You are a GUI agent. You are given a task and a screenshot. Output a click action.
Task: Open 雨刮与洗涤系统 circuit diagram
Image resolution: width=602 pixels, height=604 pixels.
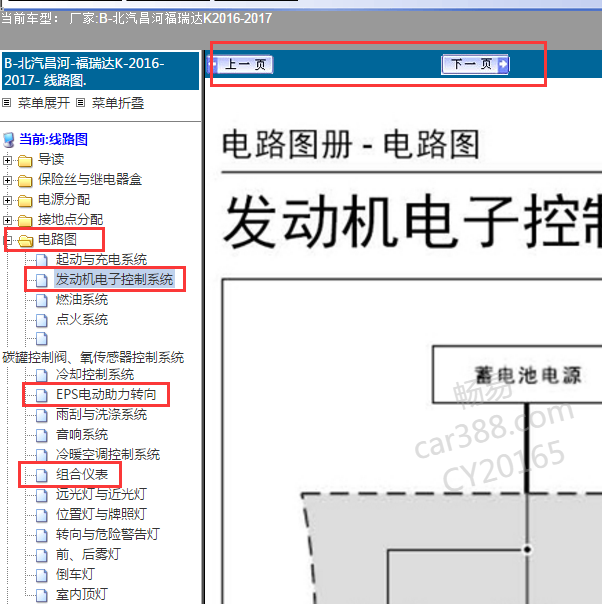101,414
